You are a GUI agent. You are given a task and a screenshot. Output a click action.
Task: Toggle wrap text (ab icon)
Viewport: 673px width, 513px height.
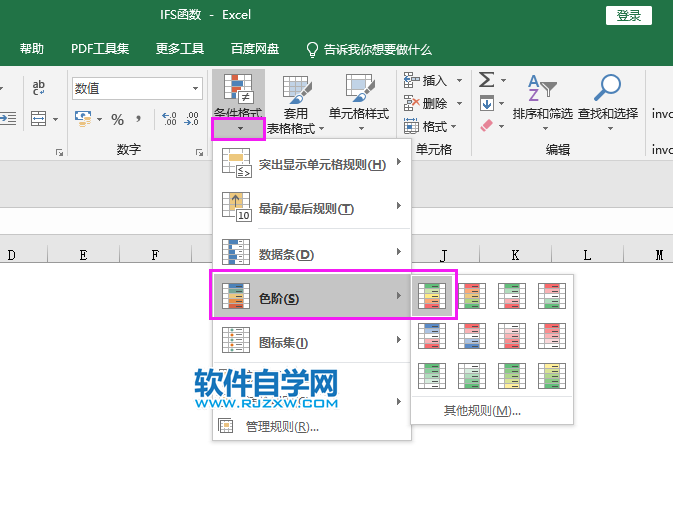[x=39, y=87]
